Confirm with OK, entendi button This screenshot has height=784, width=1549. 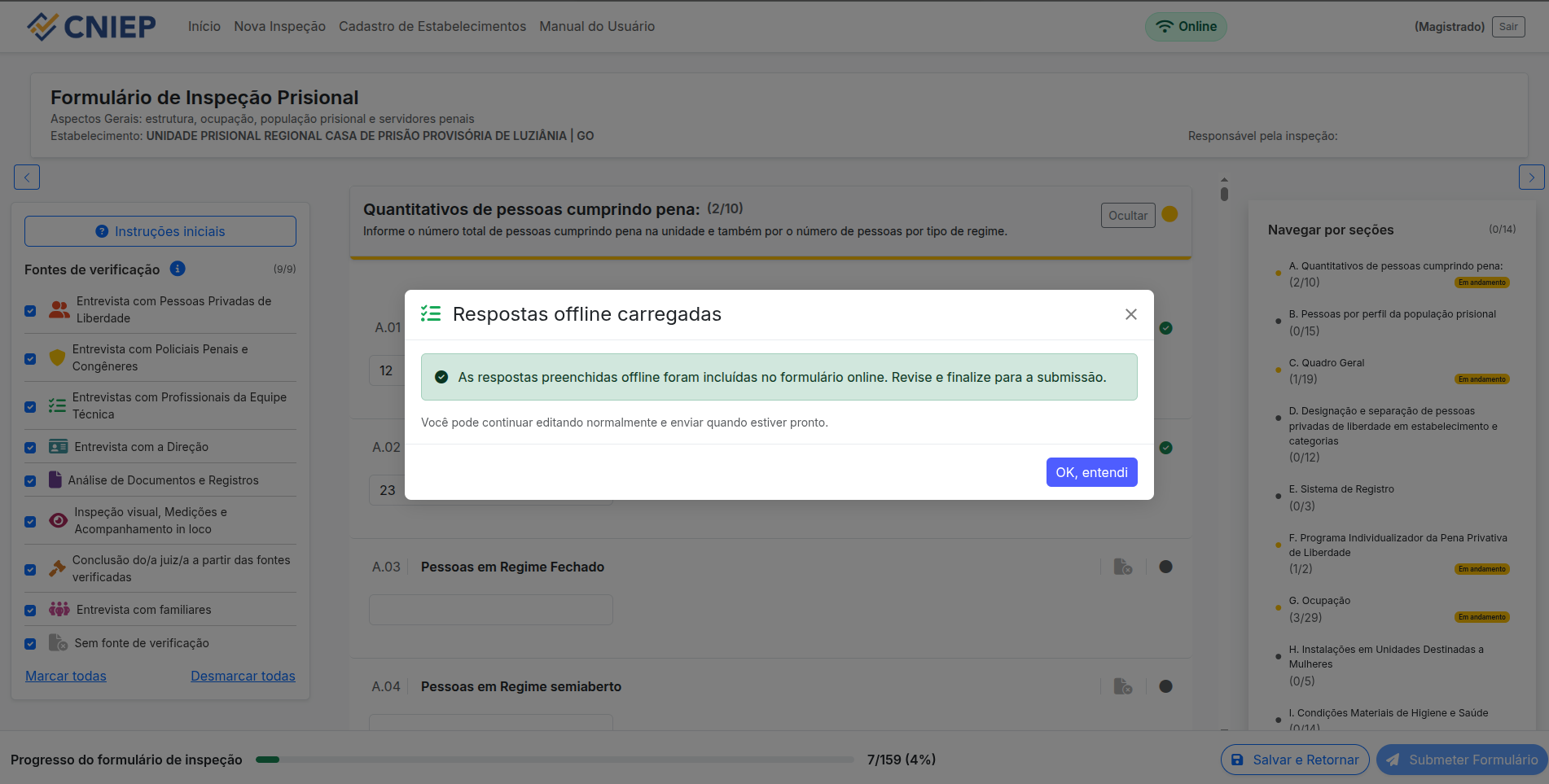tap(1091, 472)
